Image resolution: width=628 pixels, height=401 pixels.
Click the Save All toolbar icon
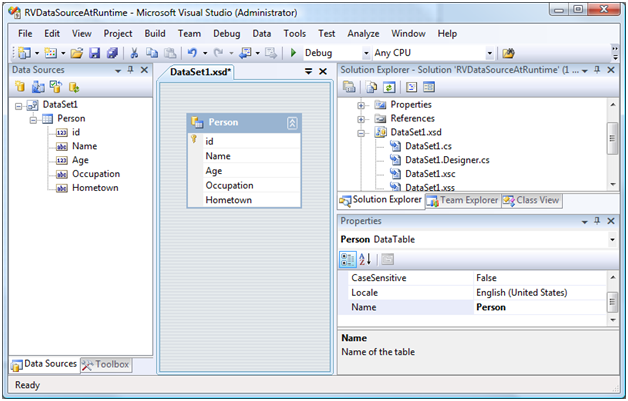coord(112,53)
